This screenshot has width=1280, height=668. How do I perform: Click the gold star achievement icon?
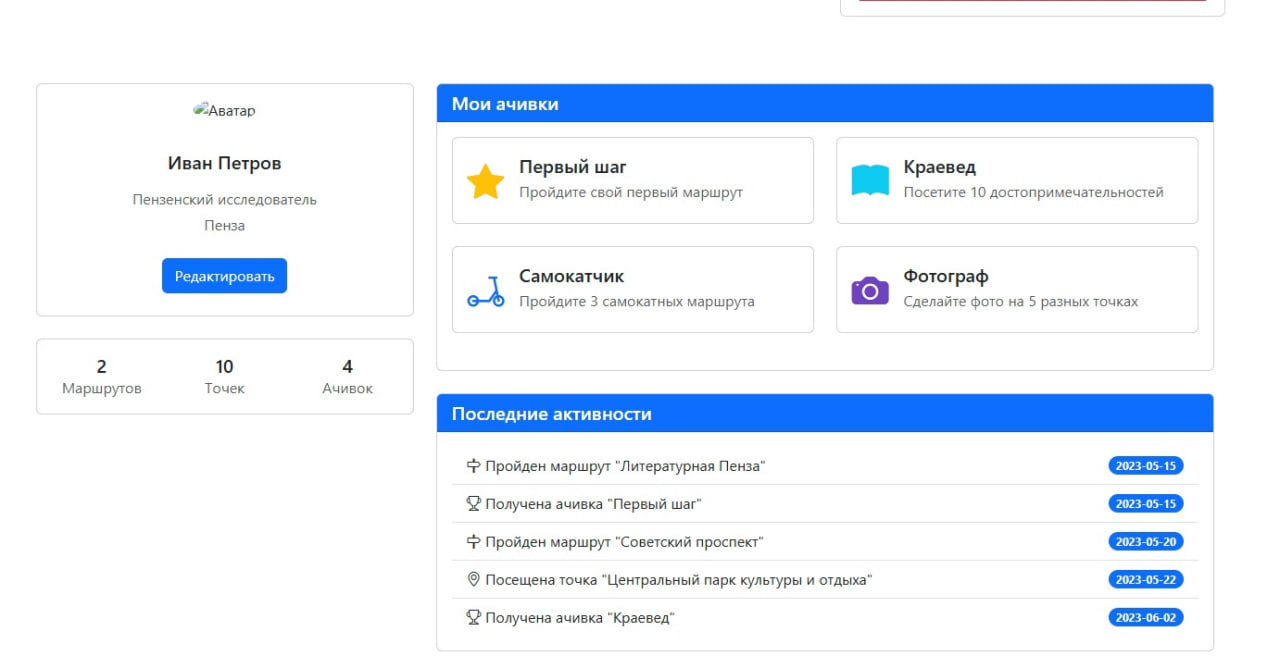pos(485,181)
